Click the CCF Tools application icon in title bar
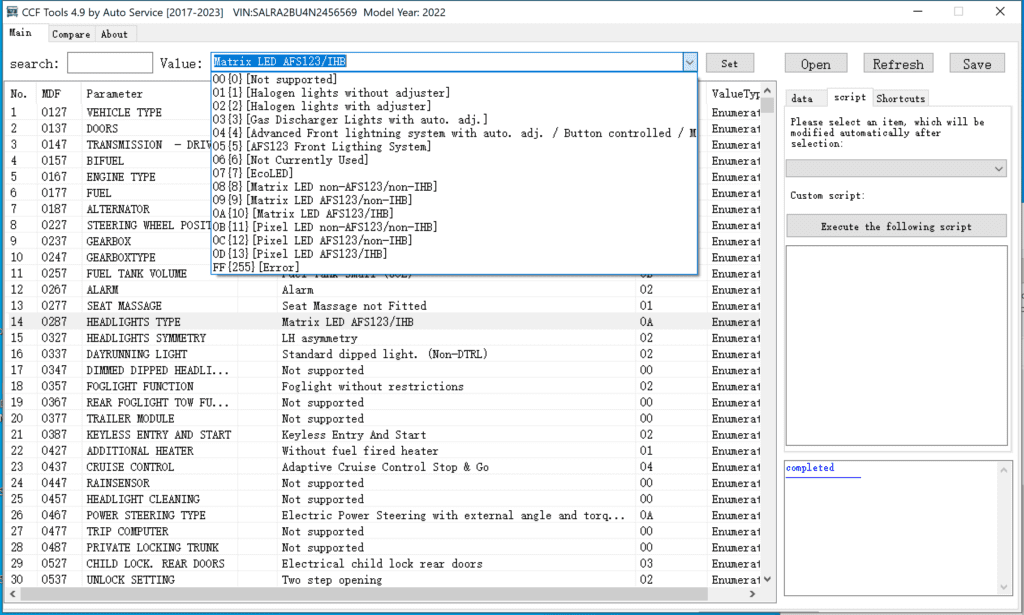Image resolution: width=1024 pixels, height=615 pixels. [12, 11]
